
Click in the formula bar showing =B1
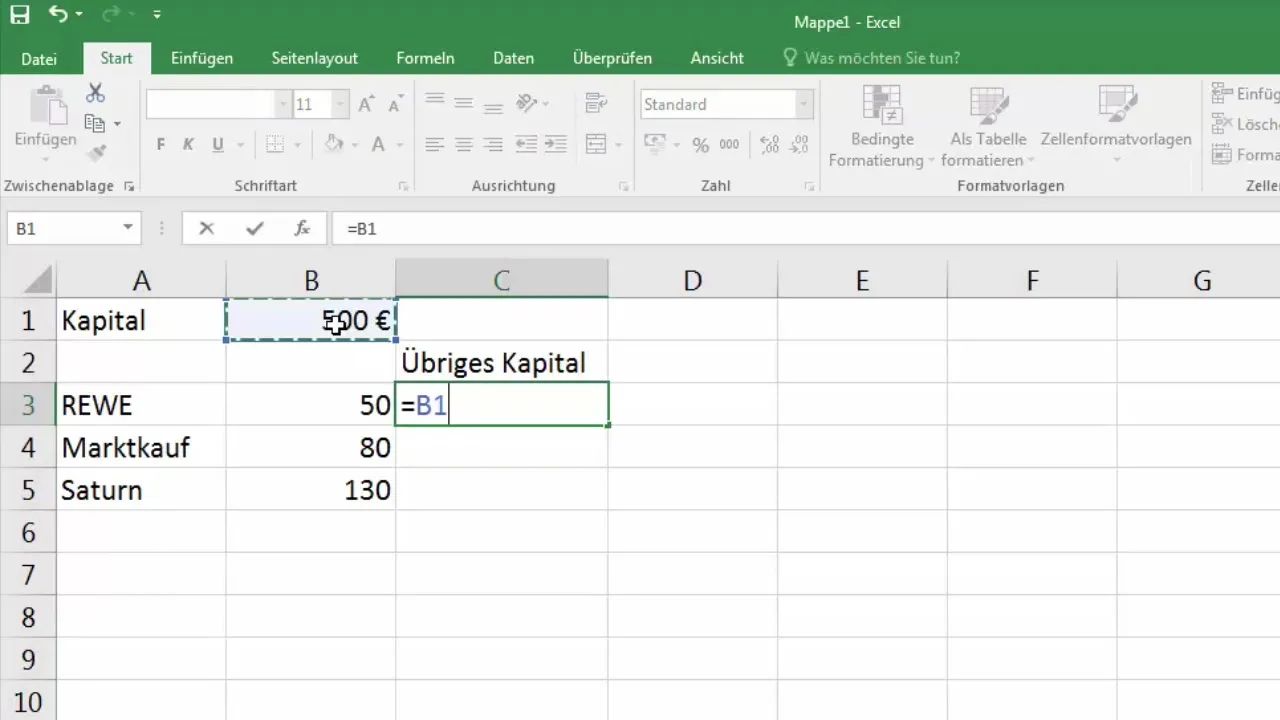(x=806, y=229)
